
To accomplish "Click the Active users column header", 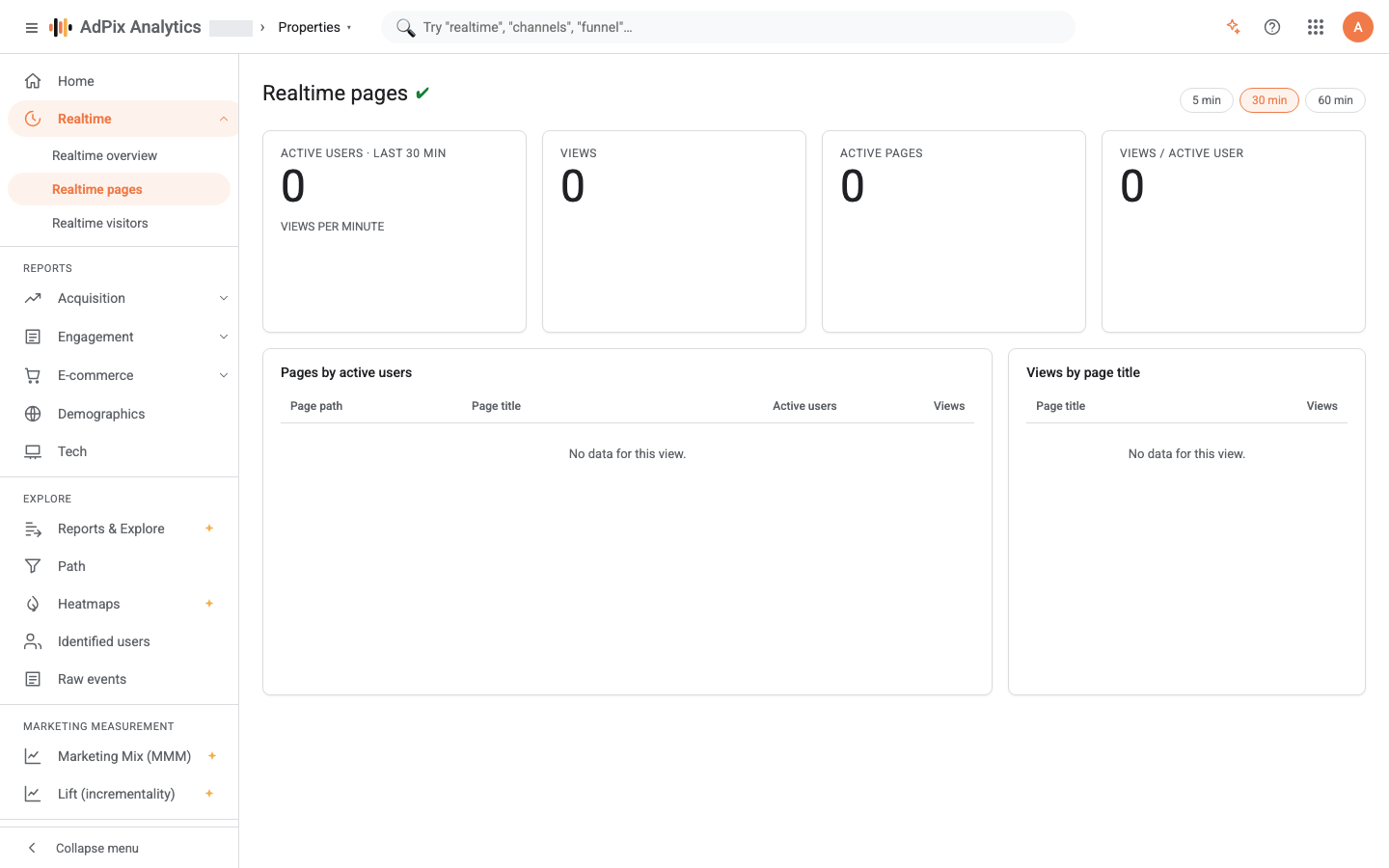I will 804,406.
